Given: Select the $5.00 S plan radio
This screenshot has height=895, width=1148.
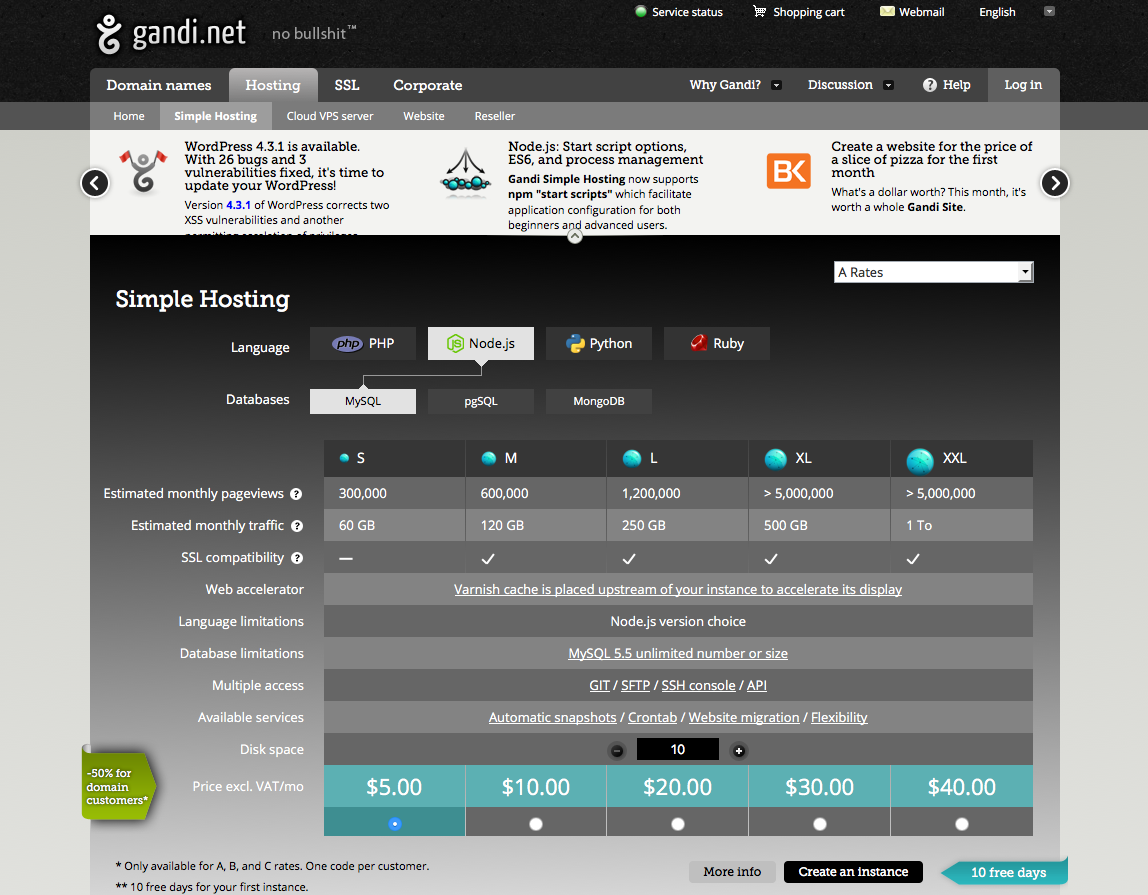Looking at the screenshot, I should click(x=395, y=824).
